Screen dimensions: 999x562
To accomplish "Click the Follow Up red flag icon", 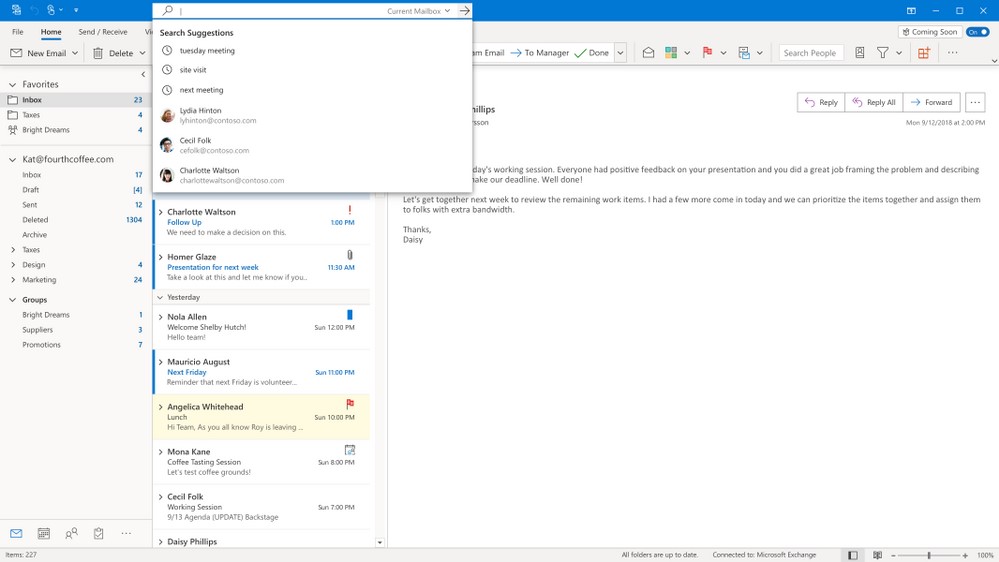I will pos(707,53).
